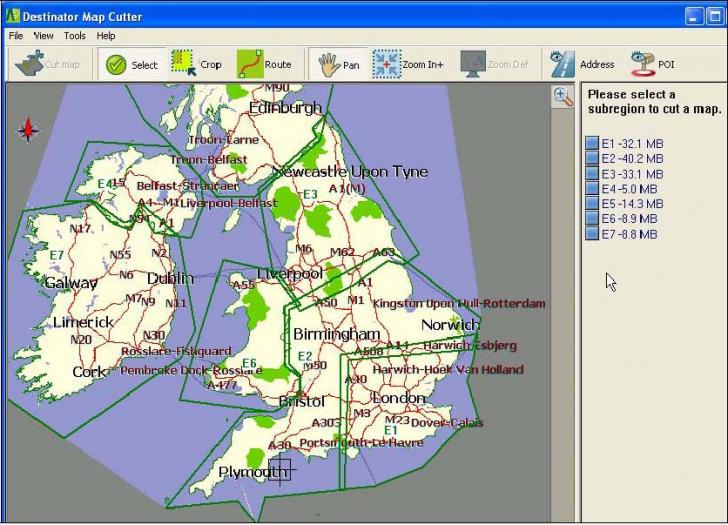Click the Rosslare-Fishguard ferry label
Image resolution: width=728 pixels, height=525 pixels.
(176, 351)
